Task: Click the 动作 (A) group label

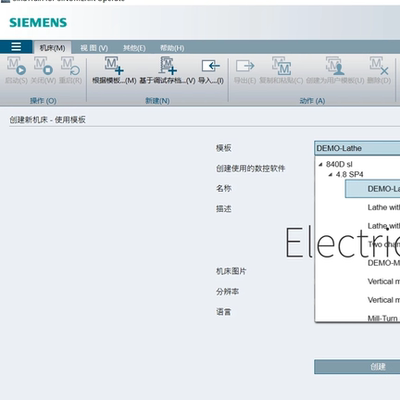Action: tap(312, 101)
